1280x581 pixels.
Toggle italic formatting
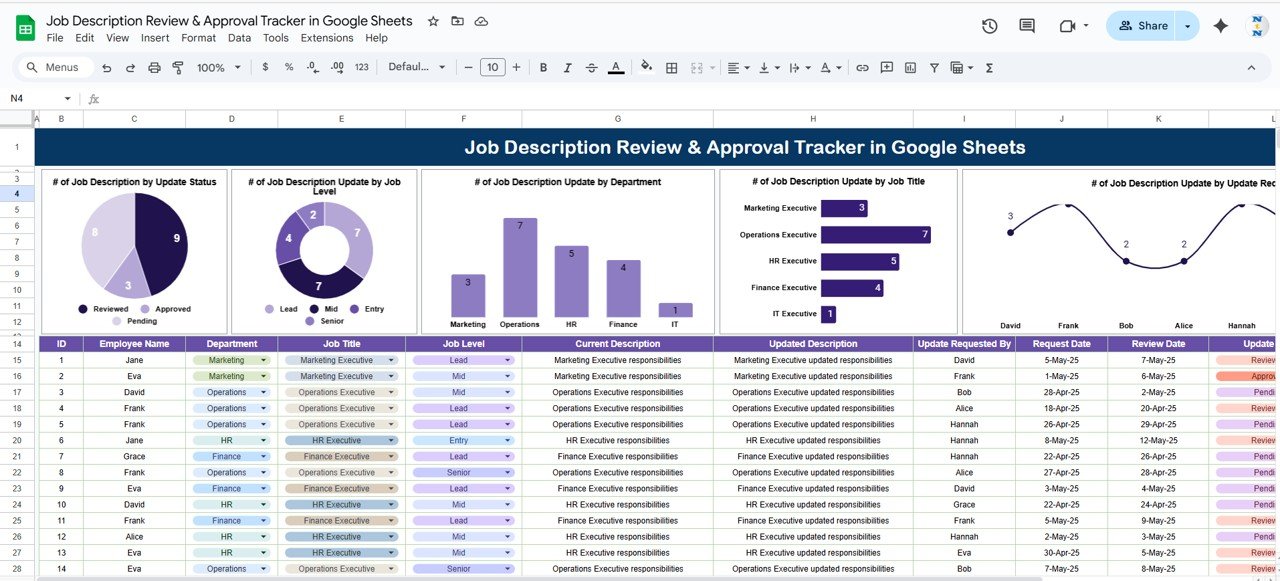(568, 68)
